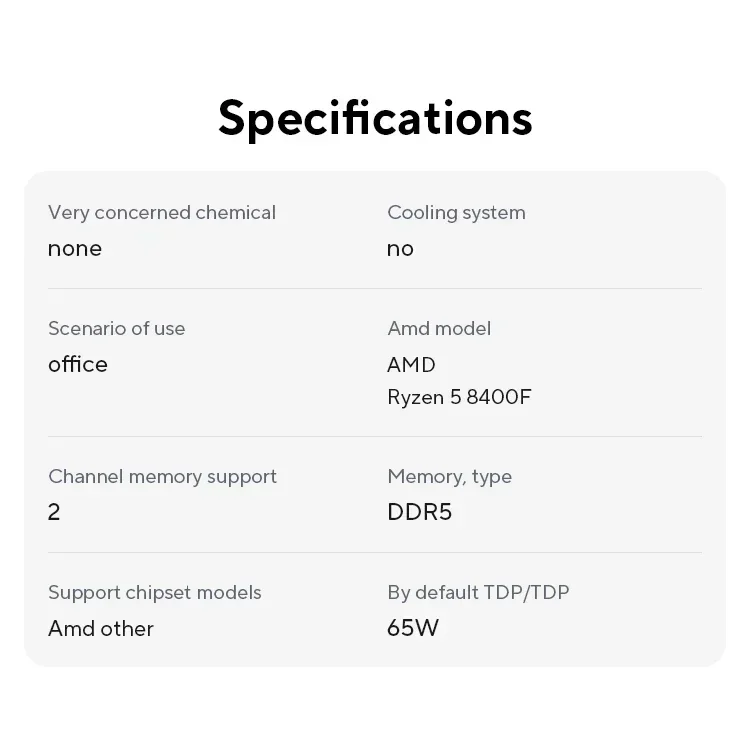Viewport: 750px width, 750px height.
Task: Select the "office" scenario value
Action: 78,364
